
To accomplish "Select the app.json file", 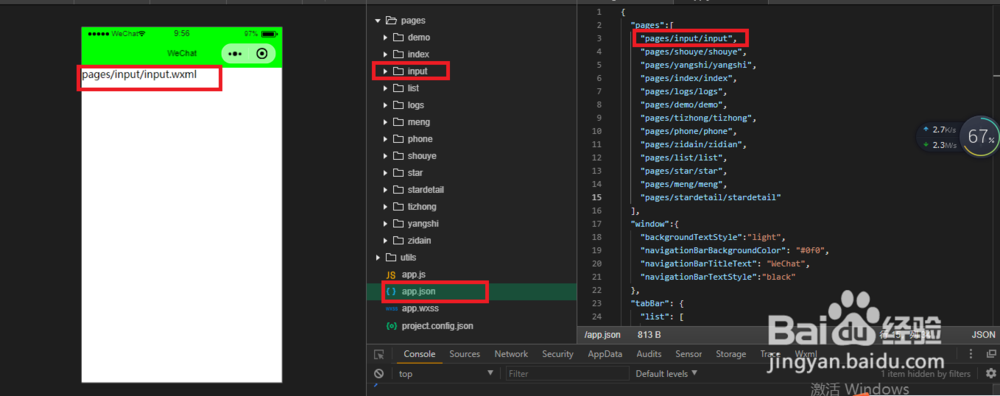I will [418, 291].
